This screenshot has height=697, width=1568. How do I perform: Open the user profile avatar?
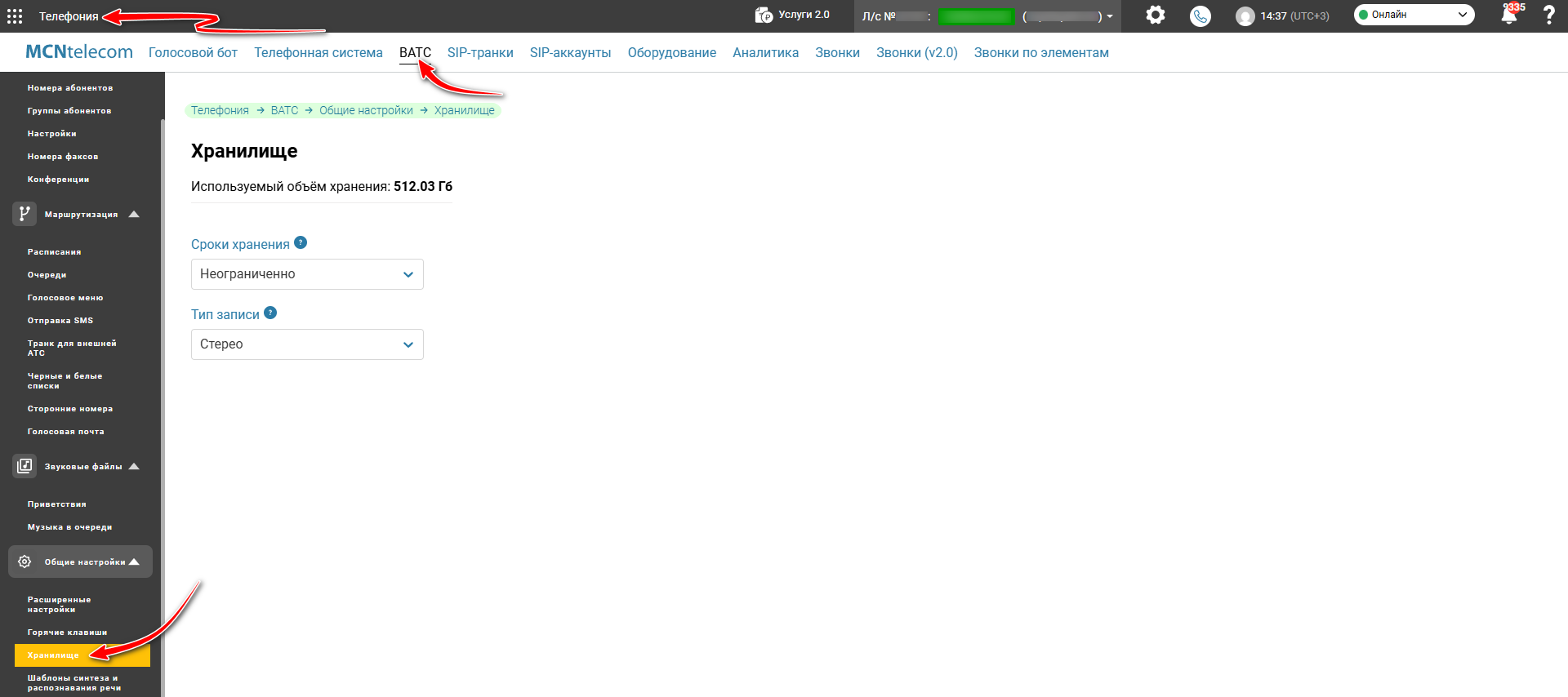(1245, 16)
